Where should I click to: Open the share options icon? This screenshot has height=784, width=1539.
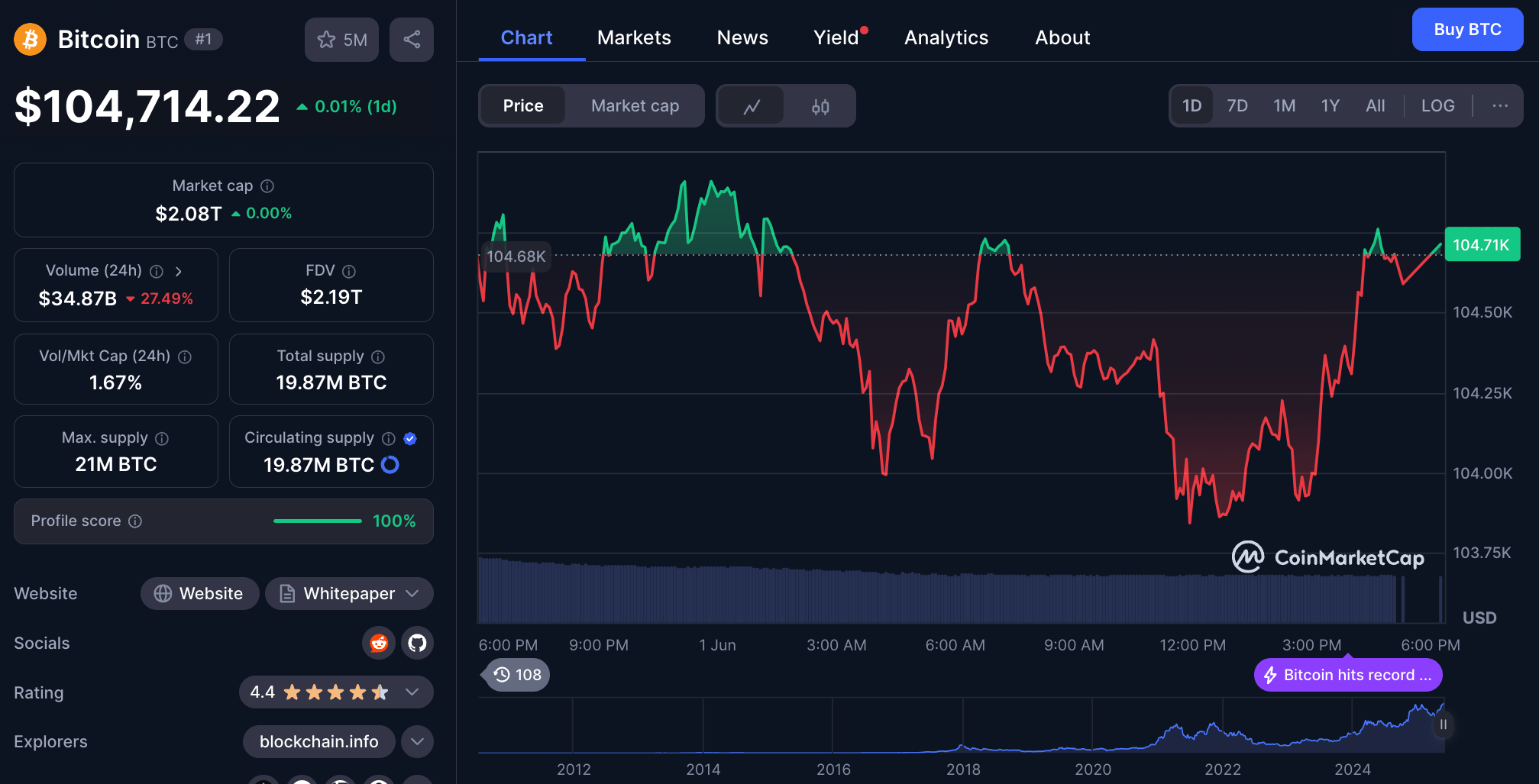point(411,39)
